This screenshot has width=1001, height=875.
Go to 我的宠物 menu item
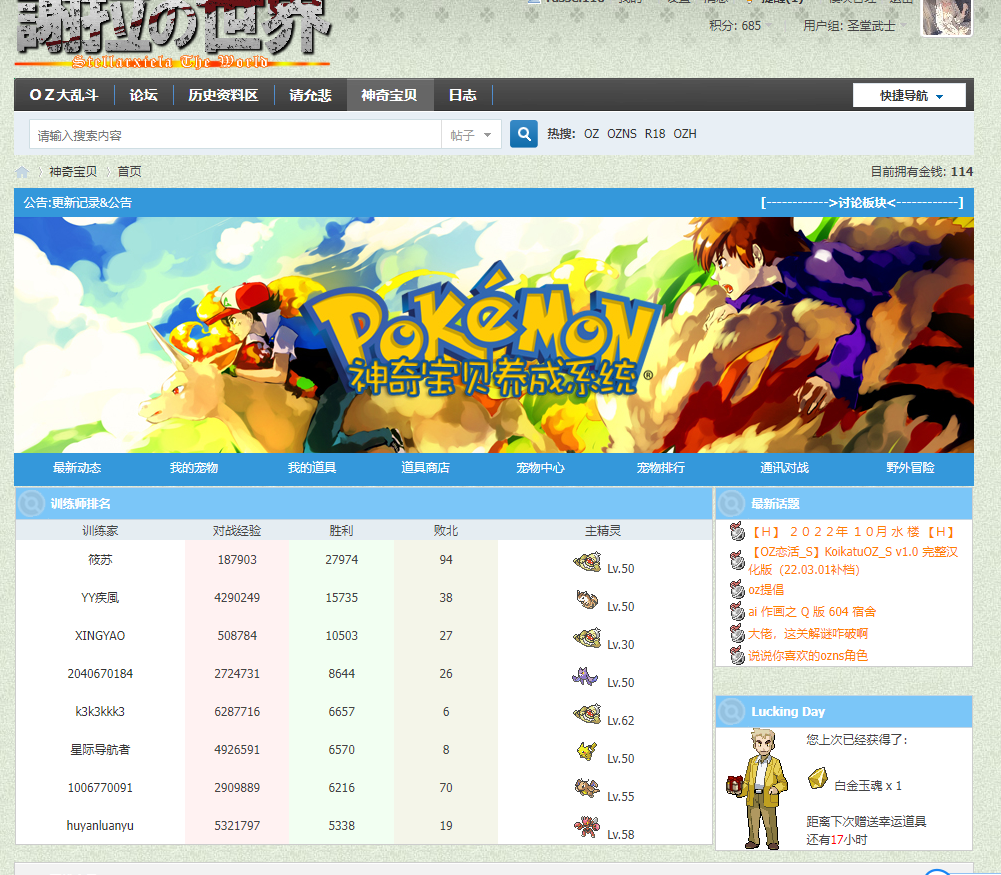(194, 468)
